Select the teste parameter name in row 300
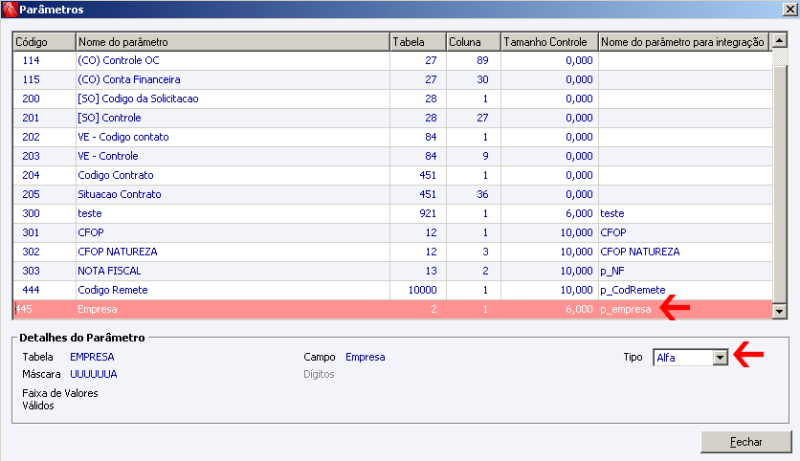800x461 pixels. tap(90, 213)
